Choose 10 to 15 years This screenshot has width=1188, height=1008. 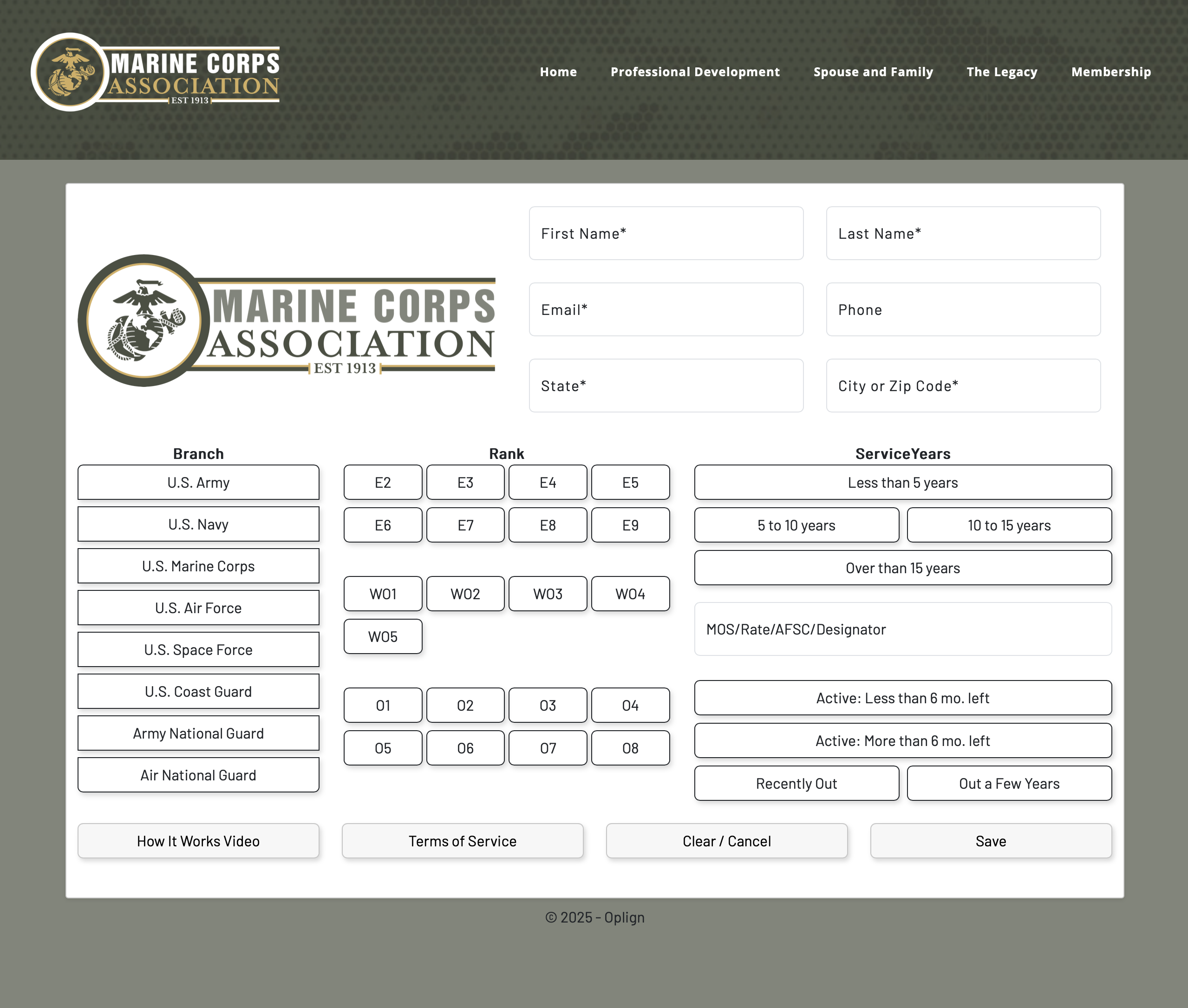pos(1009,525)
